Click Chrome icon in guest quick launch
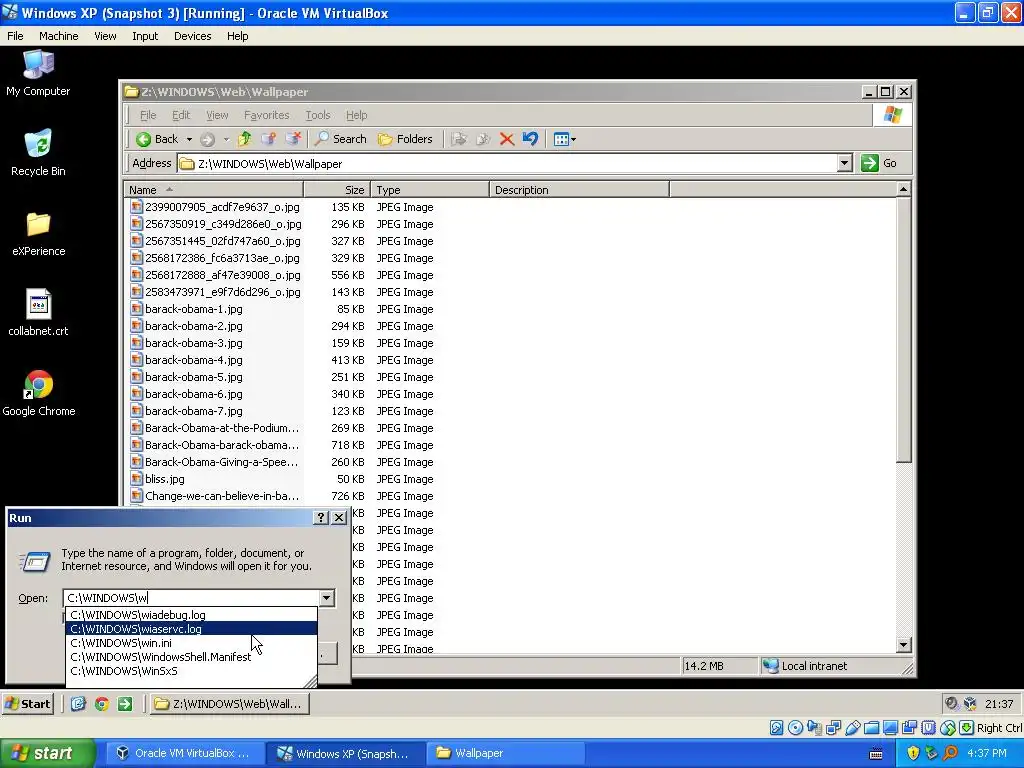The image size is (1024, 768). click(x=101, y=703)
